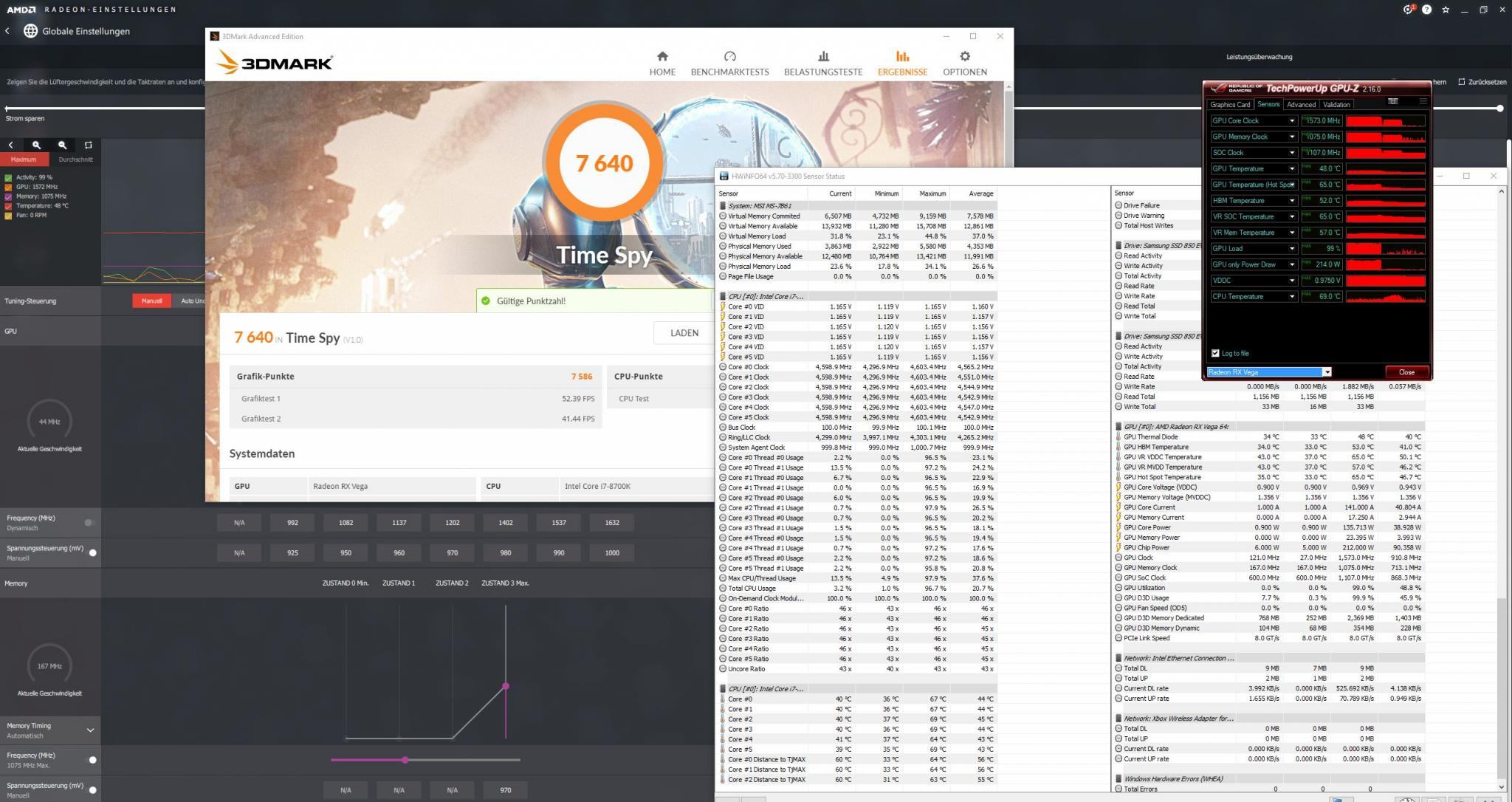The height and width of the screenshot is (802, 1512).
Task: Open GPU Memory Clock dropdown in GPU-Z
Action: (x=1291, y=137)
